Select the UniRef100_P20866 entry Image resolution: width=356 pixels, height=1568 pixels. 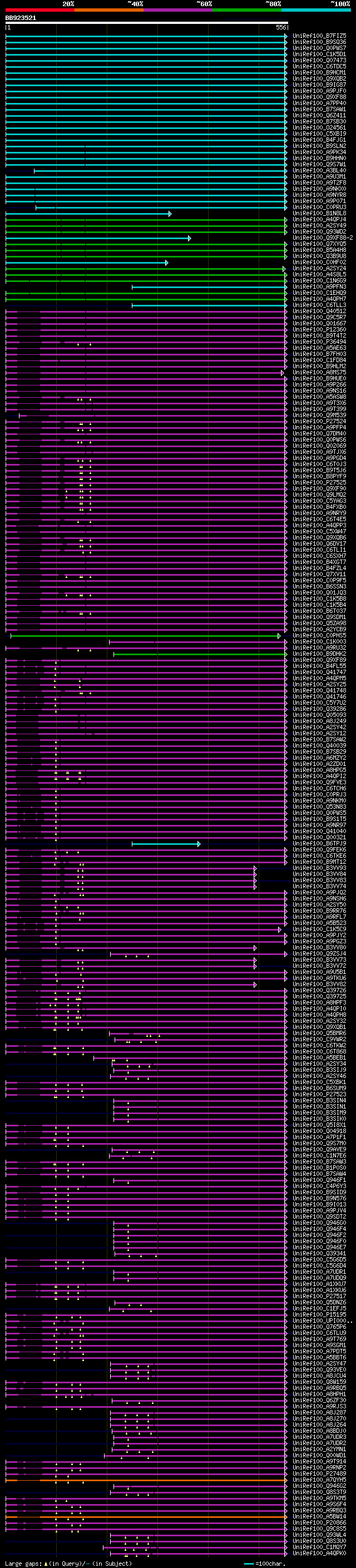click(x=319, y=1522)
